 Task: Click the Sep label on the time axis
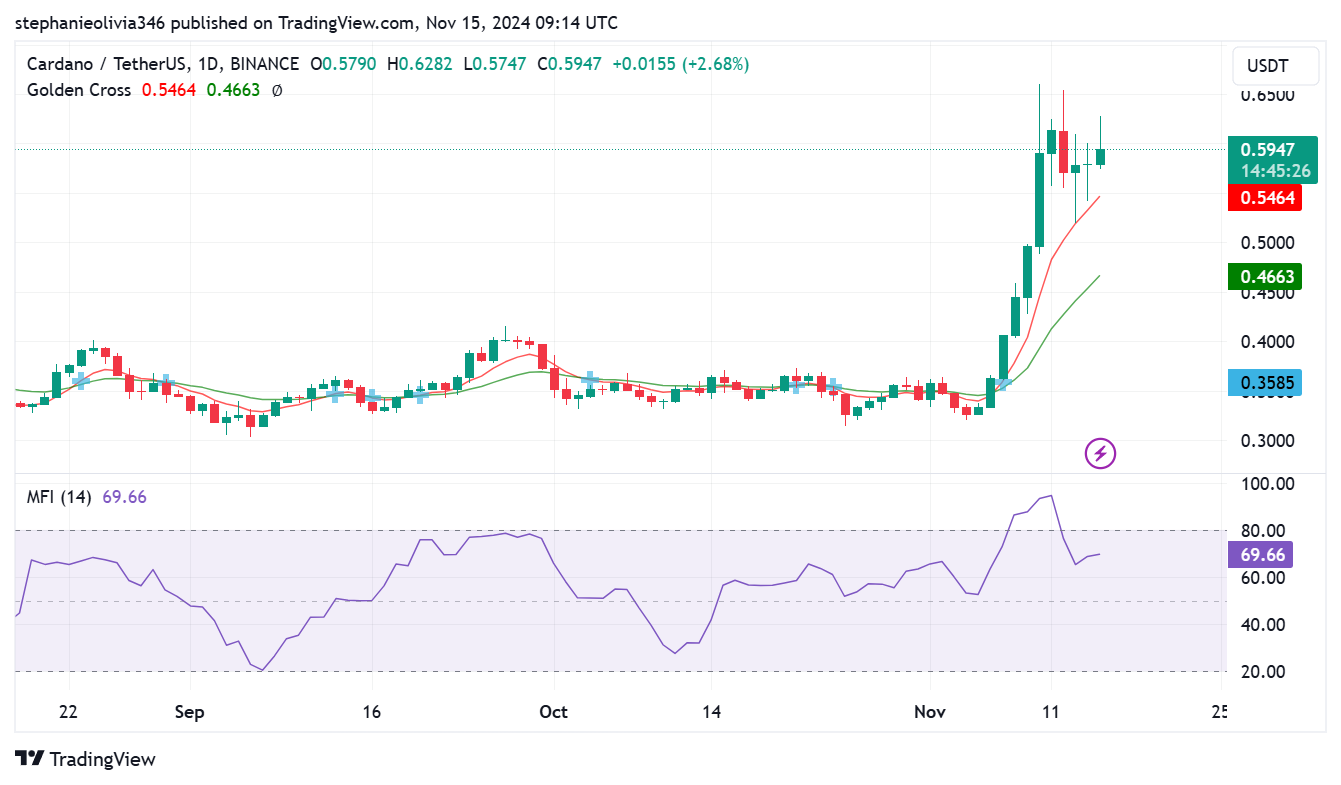(x=189, y=712)
